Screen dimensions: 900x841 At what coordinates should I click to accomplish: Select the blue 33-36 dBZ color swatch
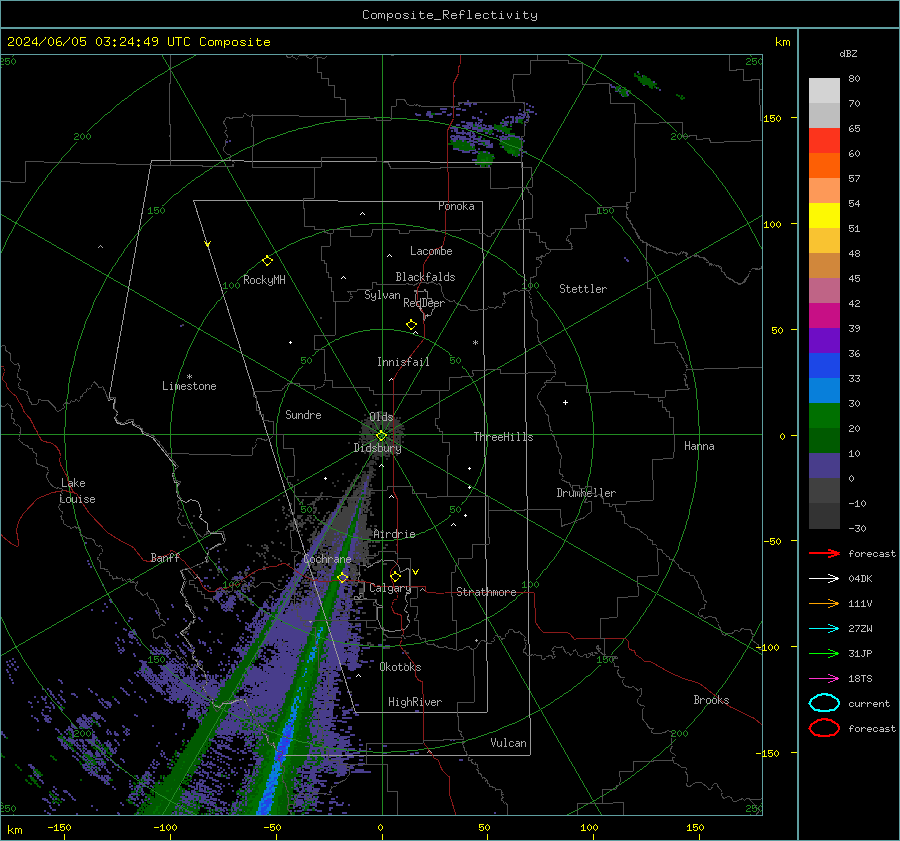824,366
